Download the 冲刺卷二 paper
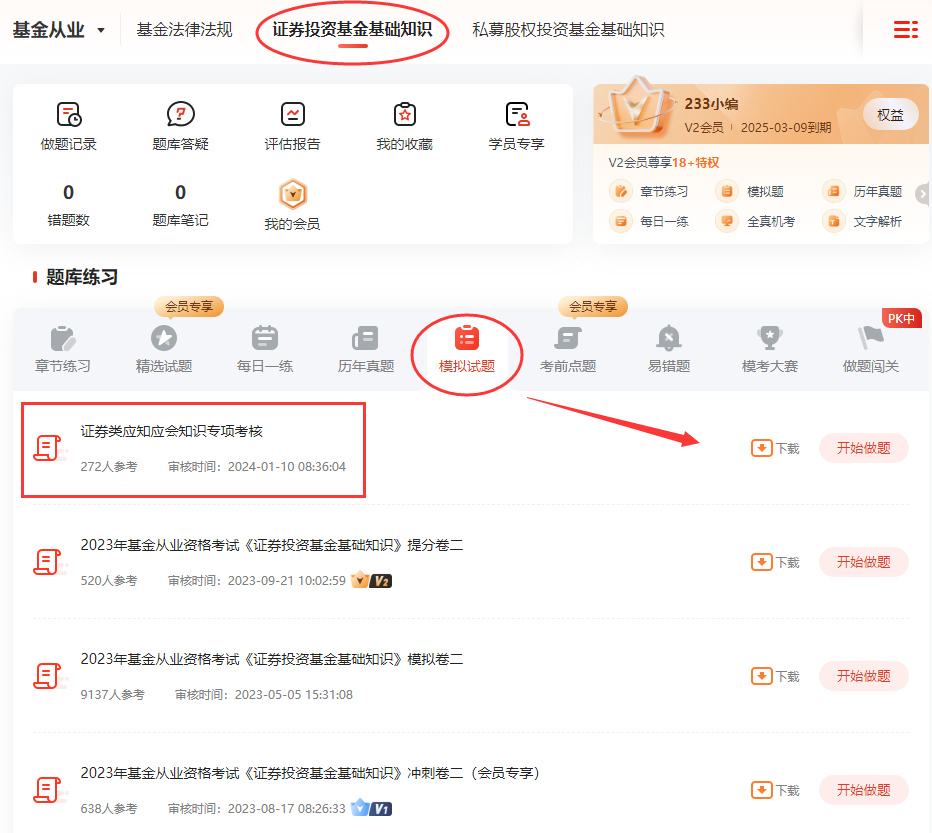The image size is (932, 833). (775, 790)
